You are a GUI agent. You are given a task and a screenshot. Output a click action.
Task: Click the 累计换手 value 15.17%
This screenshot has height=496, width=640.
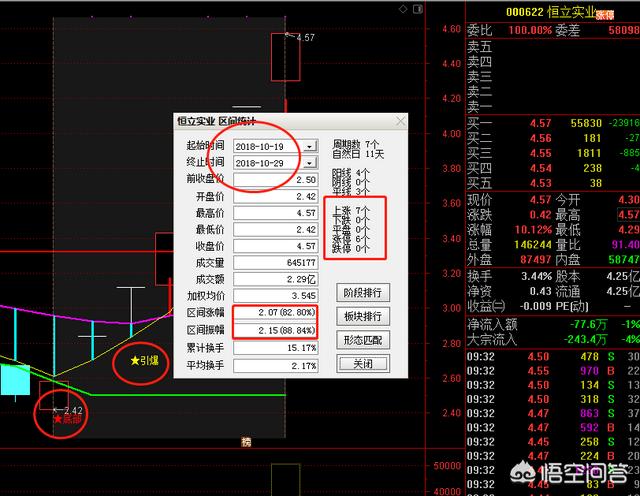click(x=276, y=348)
